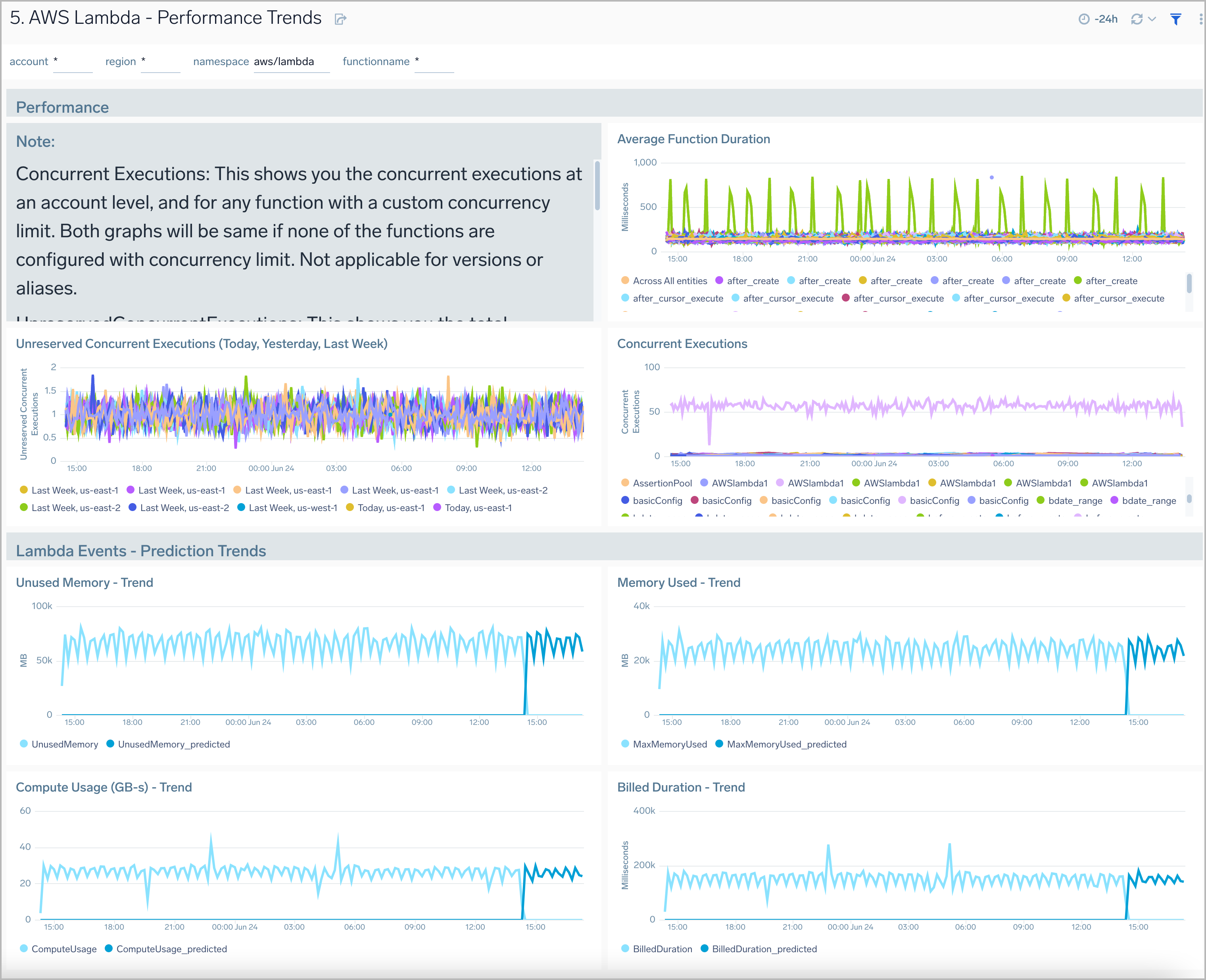
Task: Click the share dashboard icon beside the title
Action: 340,19
